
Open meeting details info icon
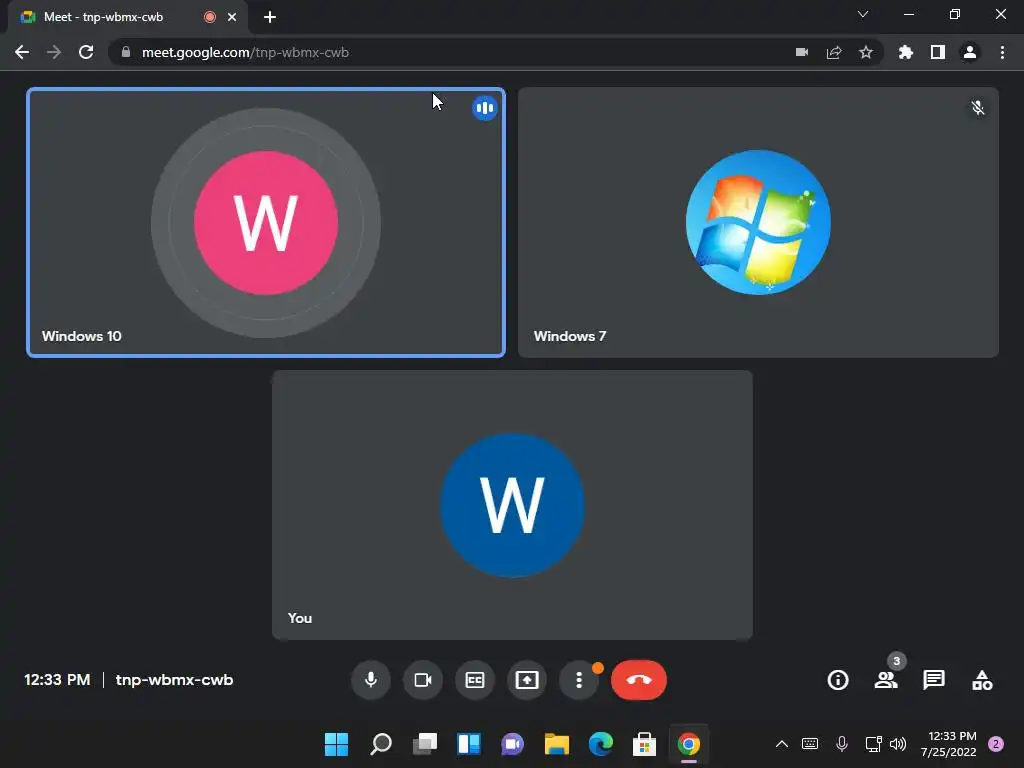pyautogui.click(x=838, y=680)
